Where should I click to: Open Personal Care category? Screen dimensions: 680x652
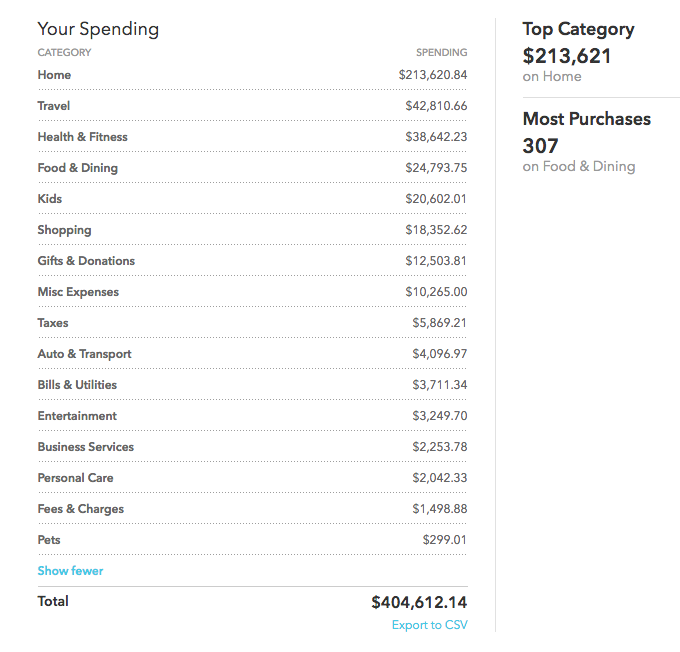coord(75,478)
